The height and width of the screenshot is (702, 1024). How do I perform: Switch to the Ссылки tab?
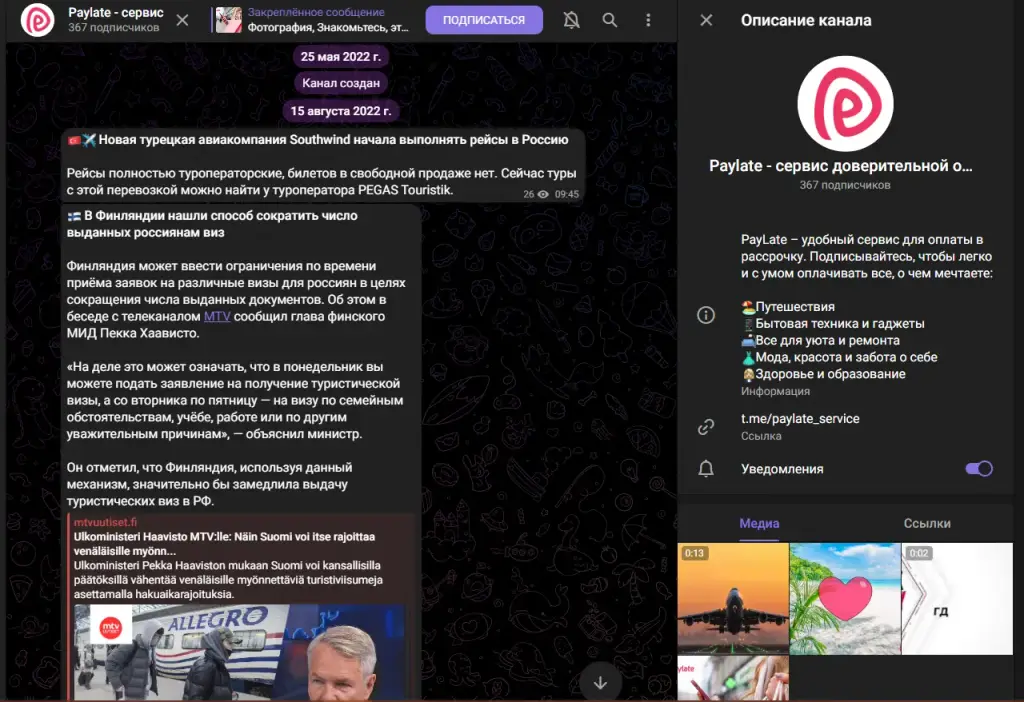click(927, 523)
